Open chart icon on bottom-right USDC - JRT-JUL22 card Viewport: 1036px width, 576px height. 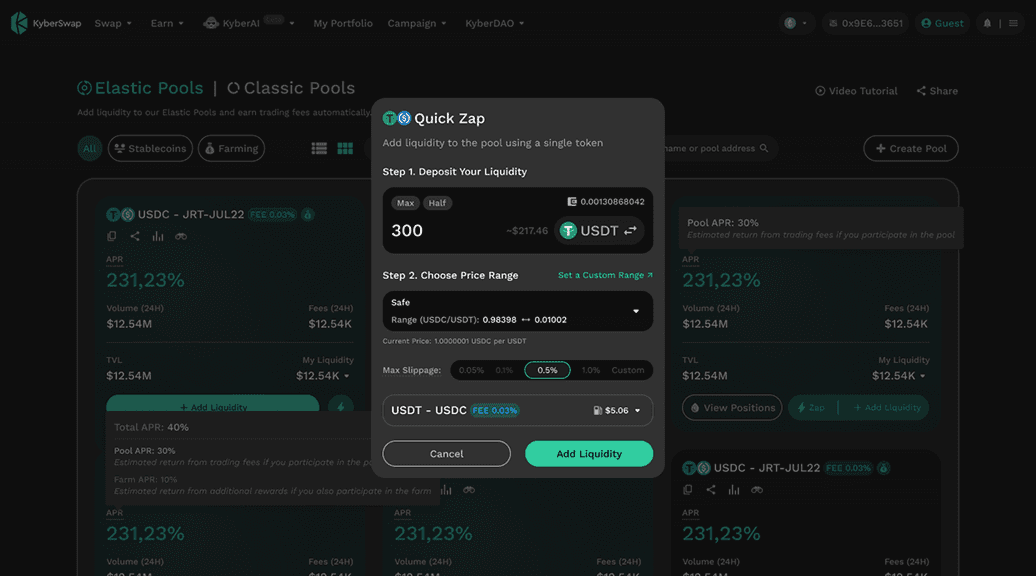click(x=734, y=489)
